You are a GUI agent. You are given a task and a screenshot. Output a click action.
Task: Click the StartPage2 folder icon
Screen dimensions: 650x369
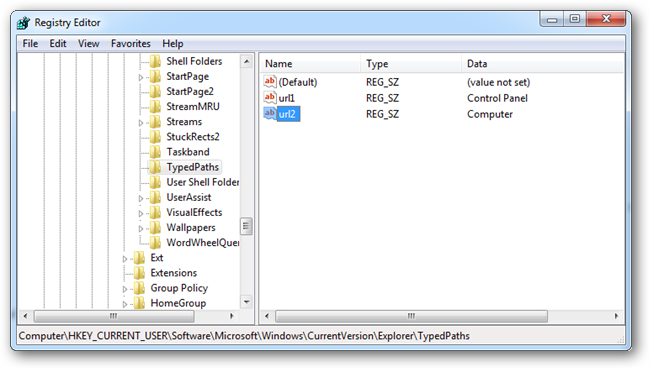click(155, 92)
